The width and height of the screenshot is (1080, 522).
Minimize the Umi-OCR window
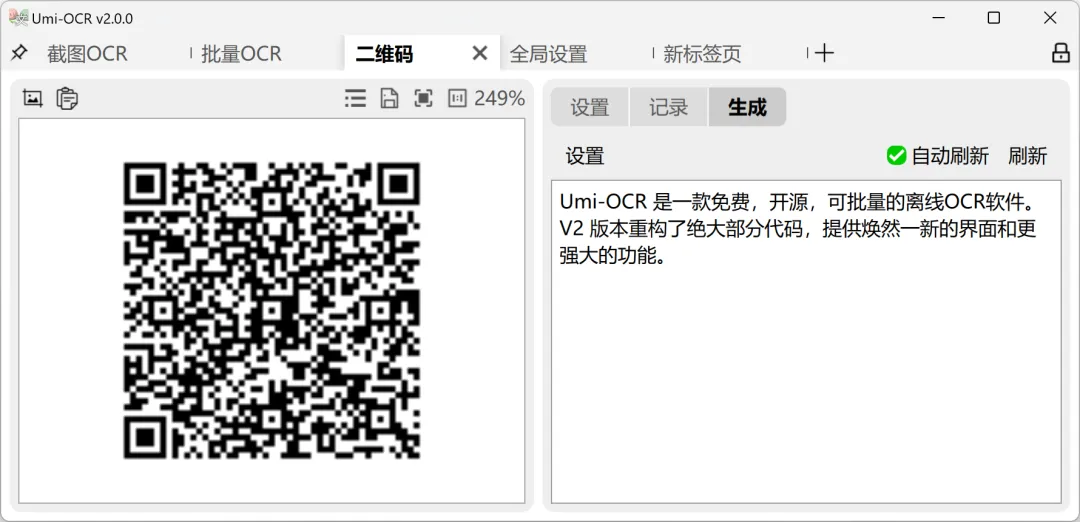[x=937, y=18]
